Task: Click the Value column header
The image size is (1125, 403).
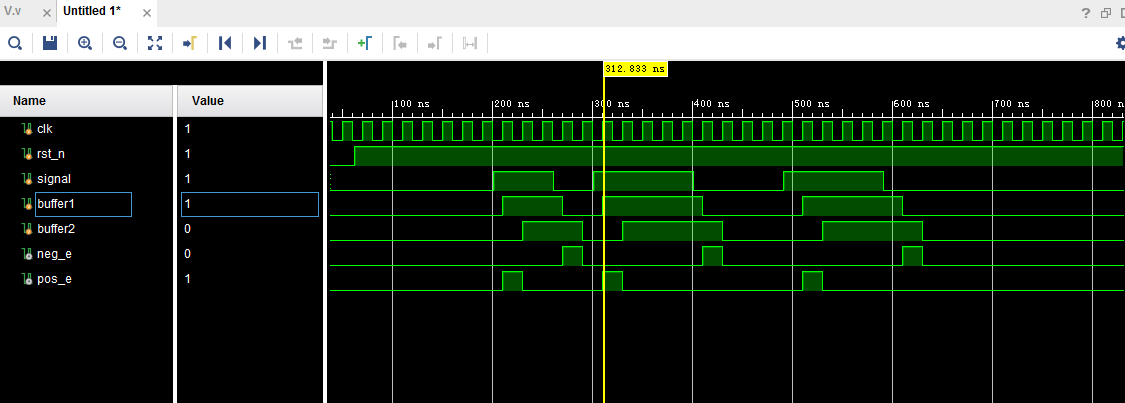Action: 250,101
